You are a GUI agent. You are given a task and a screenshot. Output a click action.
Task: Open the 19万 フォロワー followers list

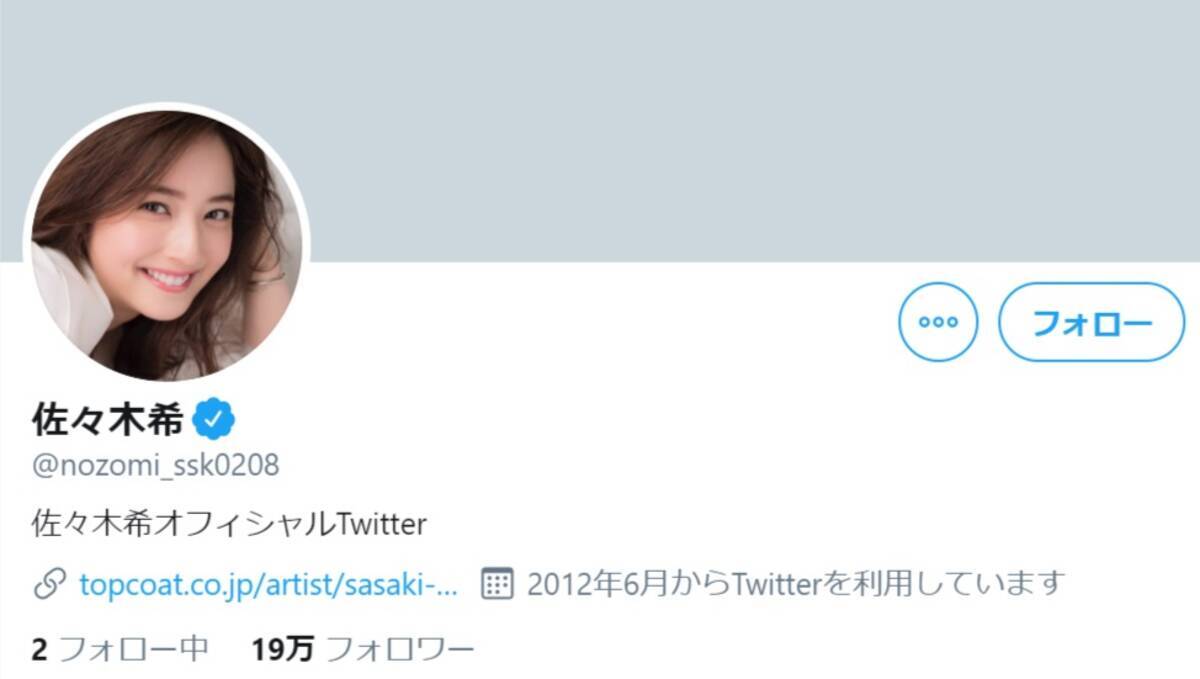pos(363,650)
